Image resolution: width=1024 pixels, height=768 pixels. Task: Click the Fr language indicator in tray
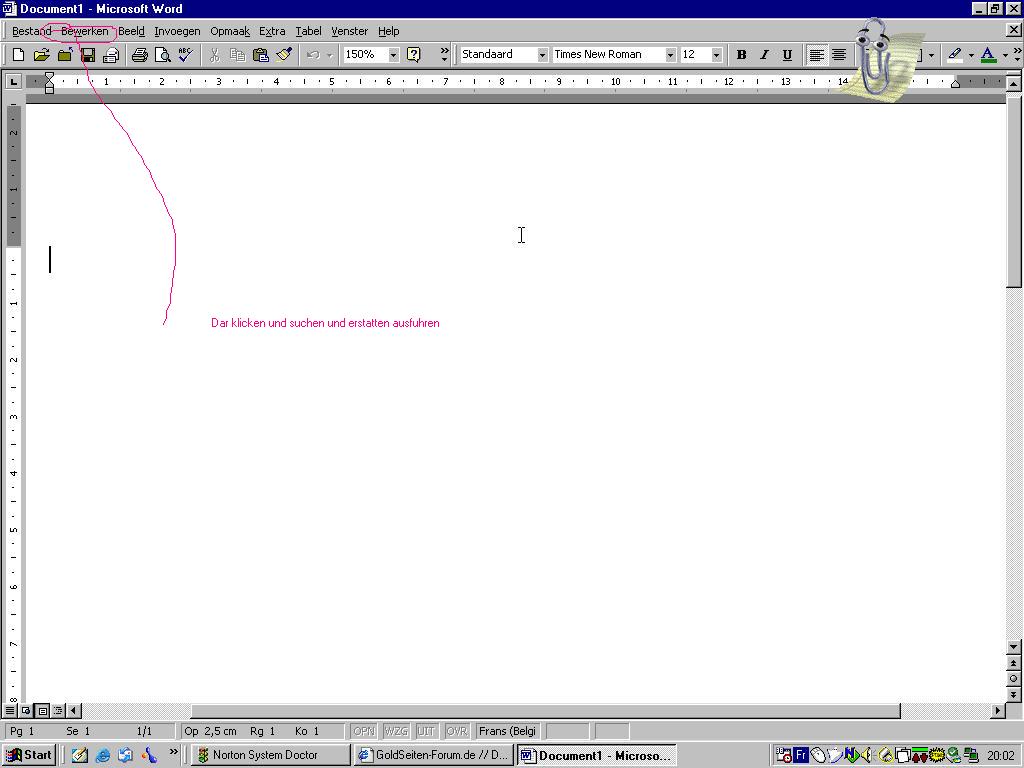point(801,756)
